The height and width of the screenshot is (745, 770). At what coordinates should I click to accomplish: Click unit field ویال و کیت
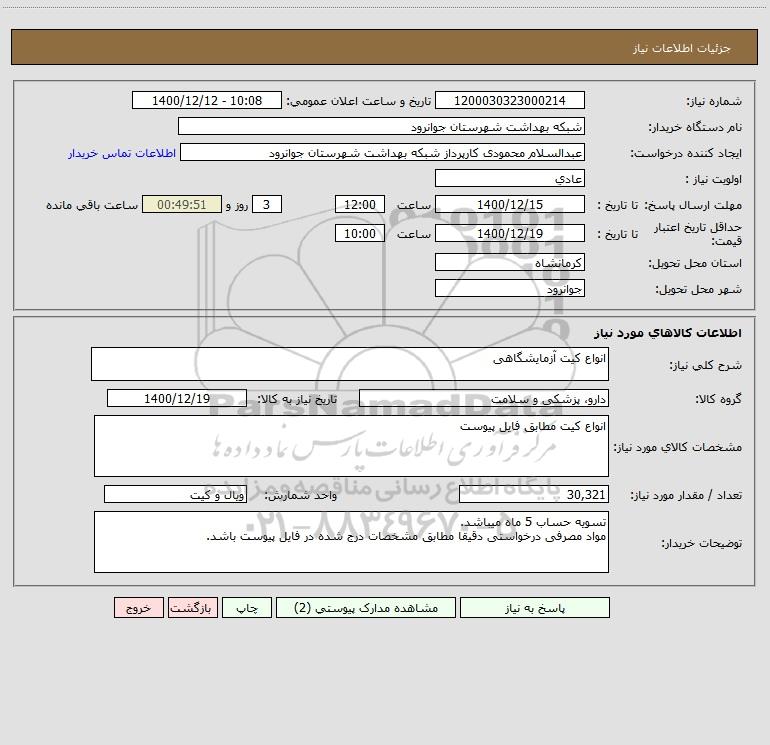(x=175, y=494)
